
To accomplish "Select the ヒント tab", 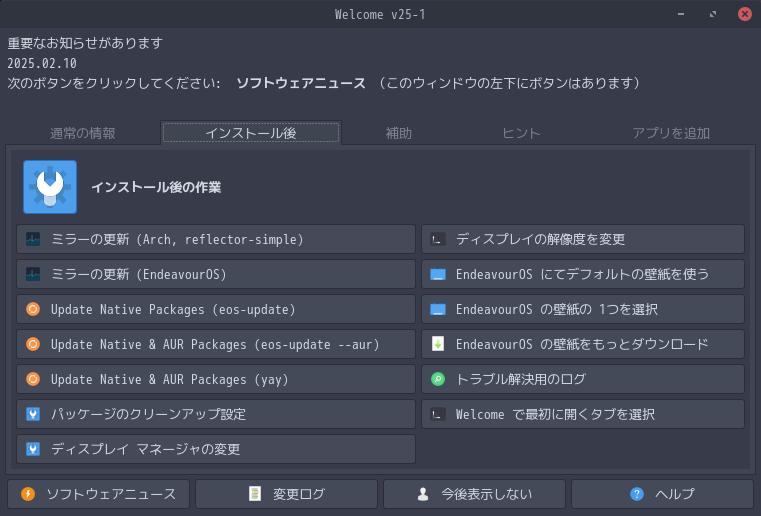I will [x=521, y=133].
